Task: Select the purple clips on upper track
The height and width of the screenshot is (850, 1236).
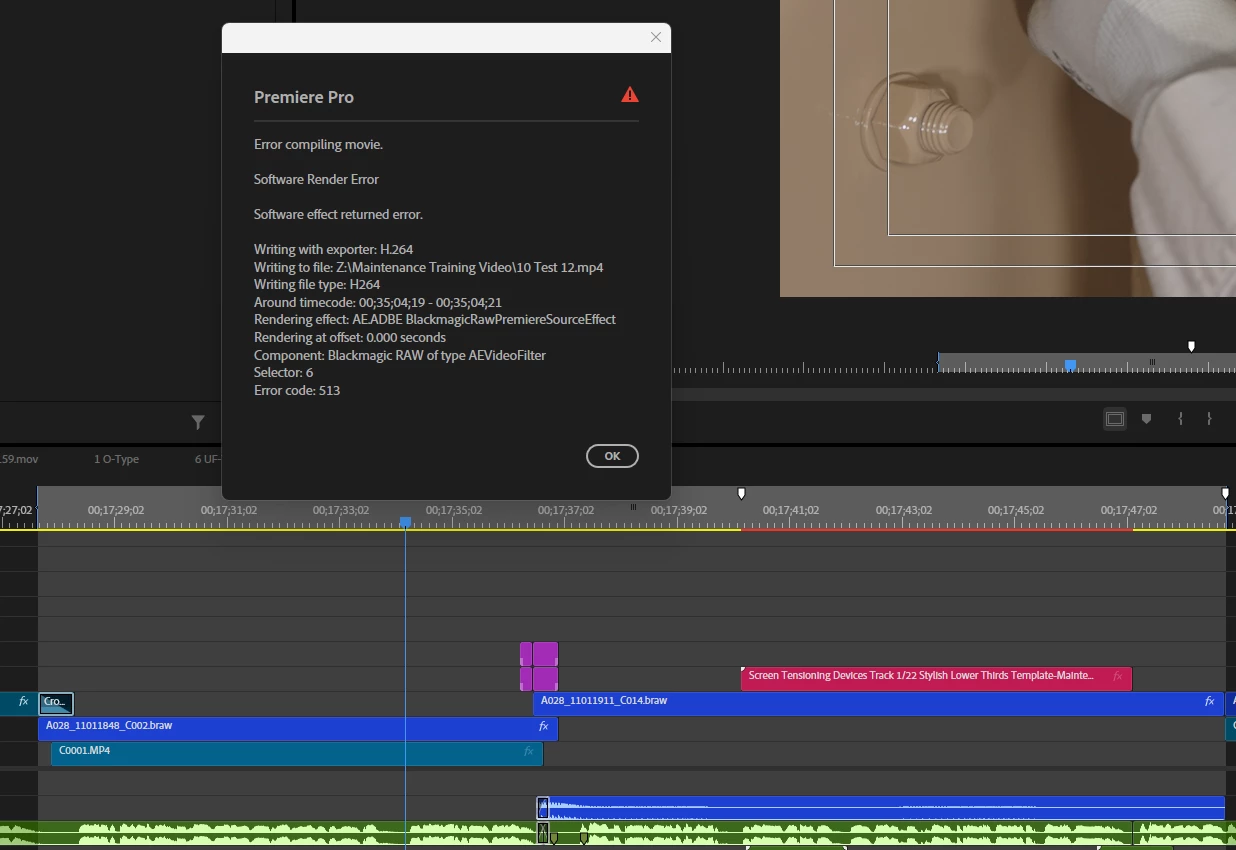Action: click(539, 667)
